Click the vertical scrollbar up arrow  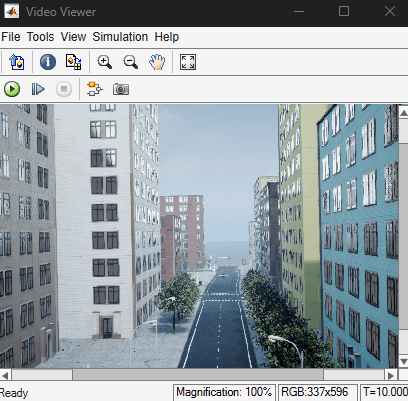(x=403, y=113)
